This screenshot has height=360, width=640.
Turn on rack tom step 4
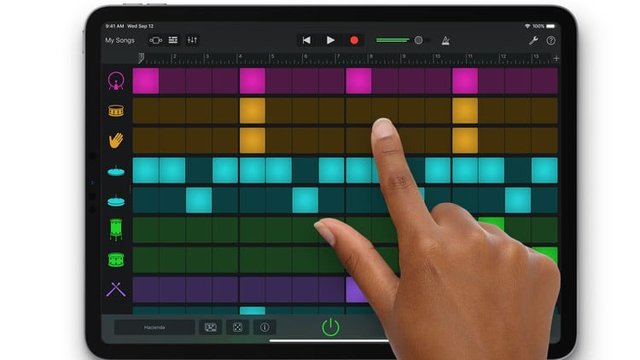pyautogui.click(x=225, y=260)
